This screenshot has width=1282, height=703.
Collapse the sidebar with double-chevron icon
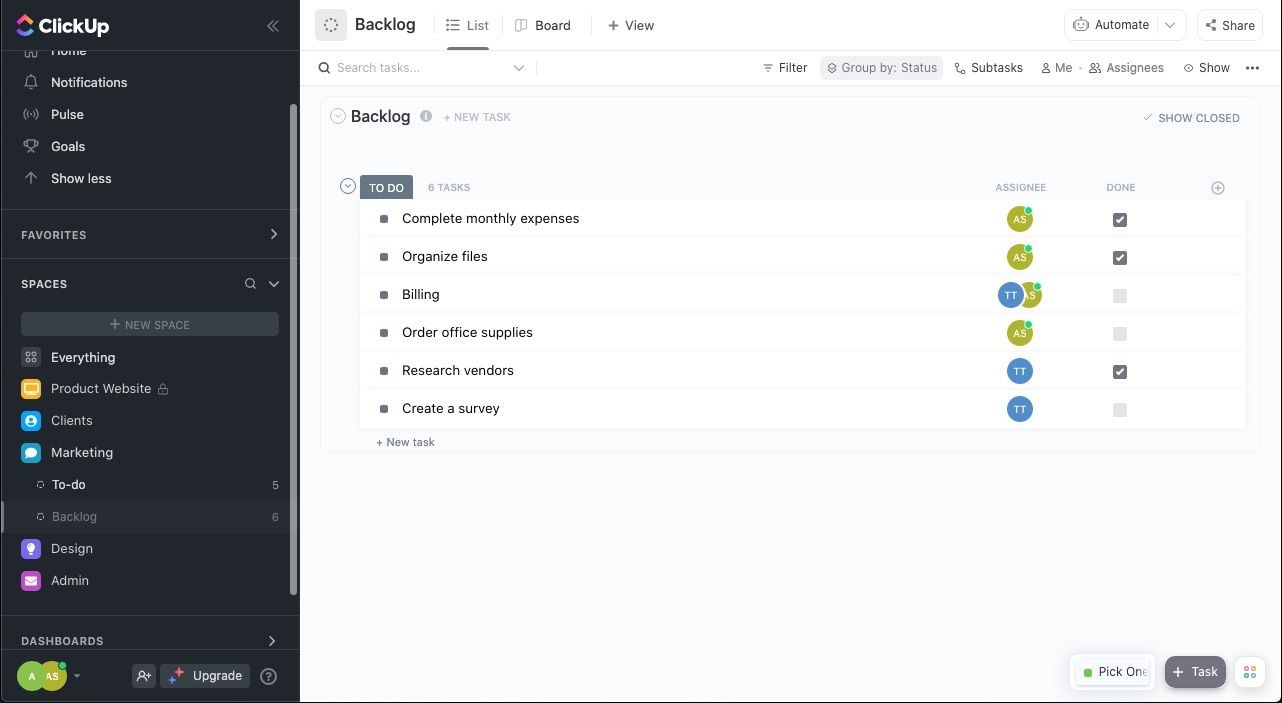272,26
